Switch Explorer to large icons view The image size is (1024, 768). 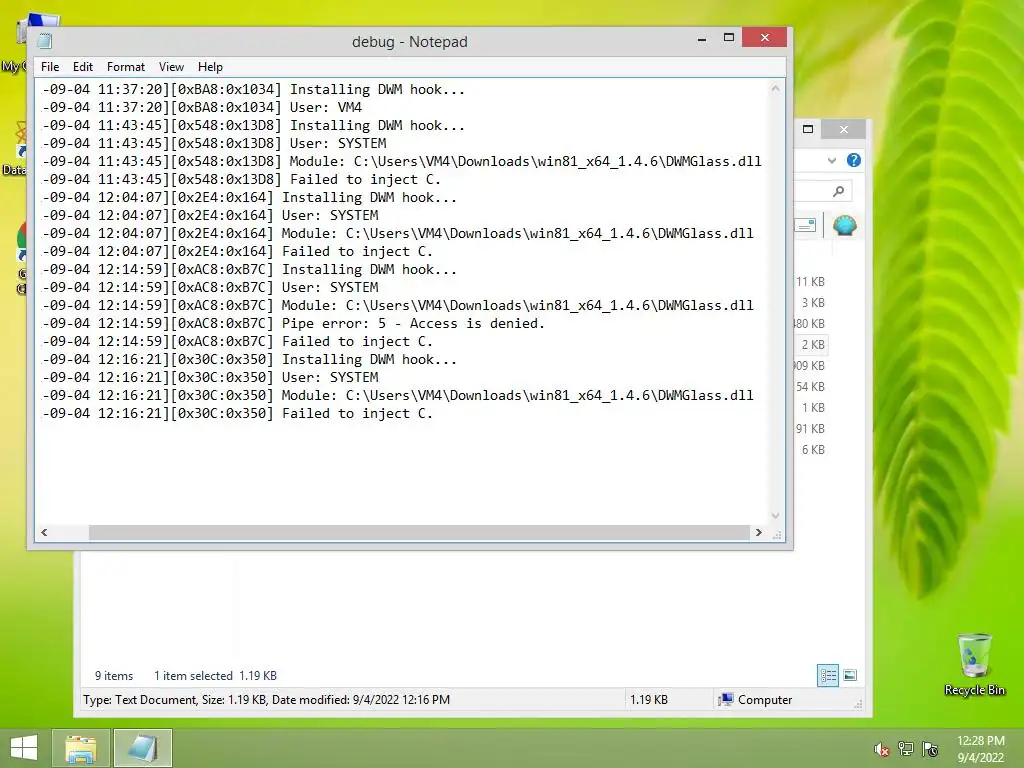click(850, 675)
